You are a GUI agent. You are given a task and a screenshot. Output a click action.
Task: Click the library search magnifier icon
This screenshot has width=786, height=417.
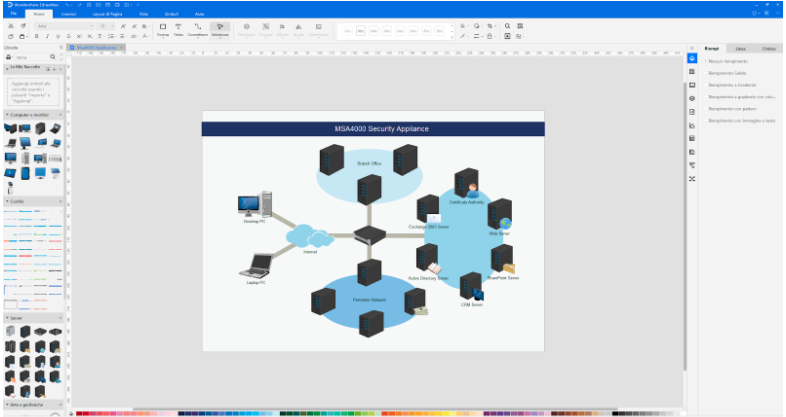point(53,57)
